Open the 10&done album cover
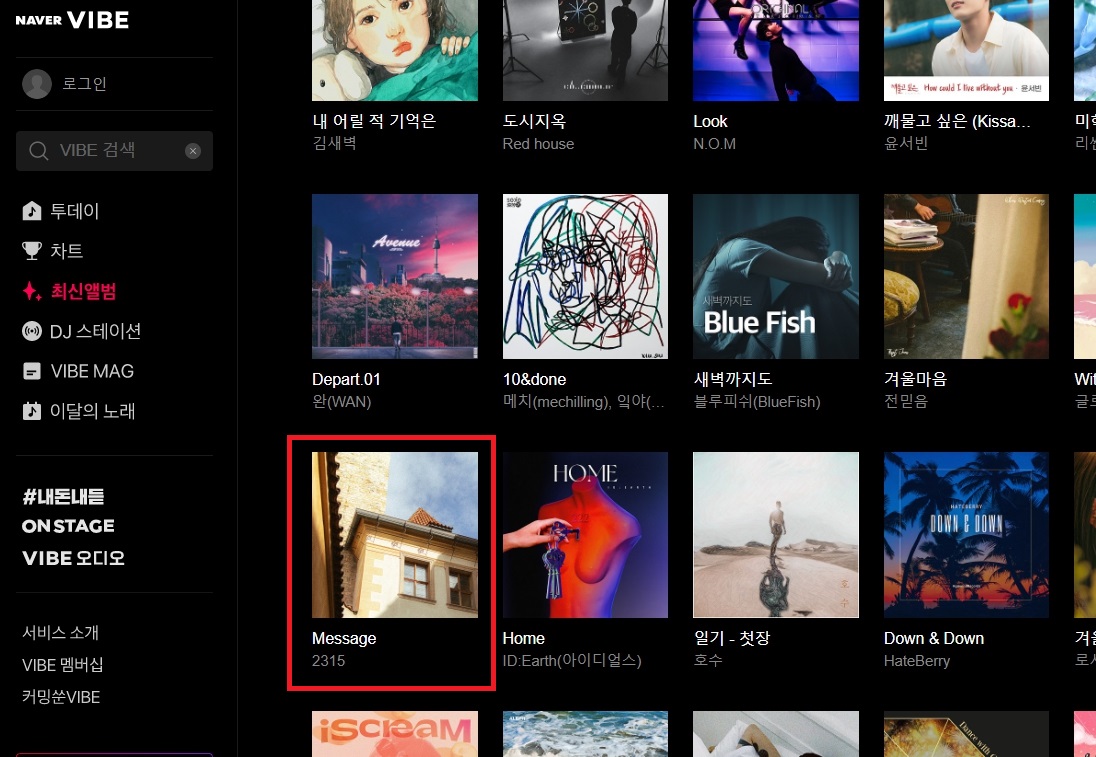Image resolution: width=1096 pixels, height=757 pixels. [586, 277]
